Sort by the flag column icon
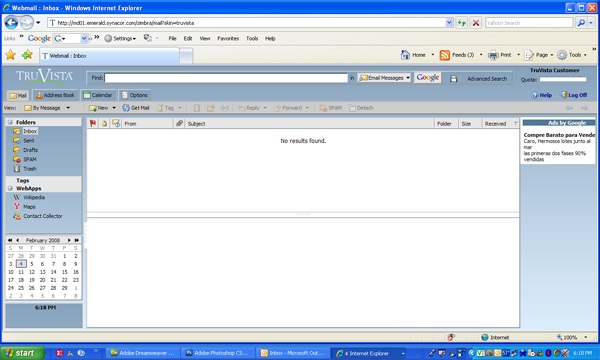 pyautogui.click(x=93, y=123)
